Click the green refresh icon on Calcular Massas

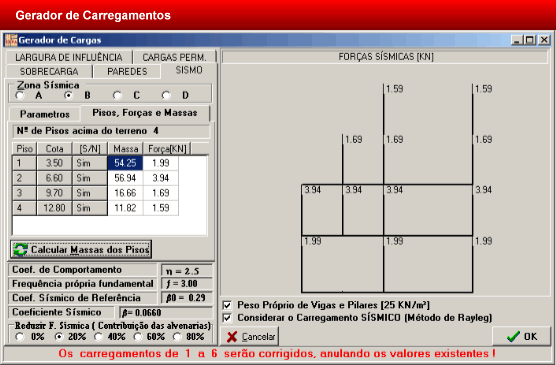click(21, 249)
